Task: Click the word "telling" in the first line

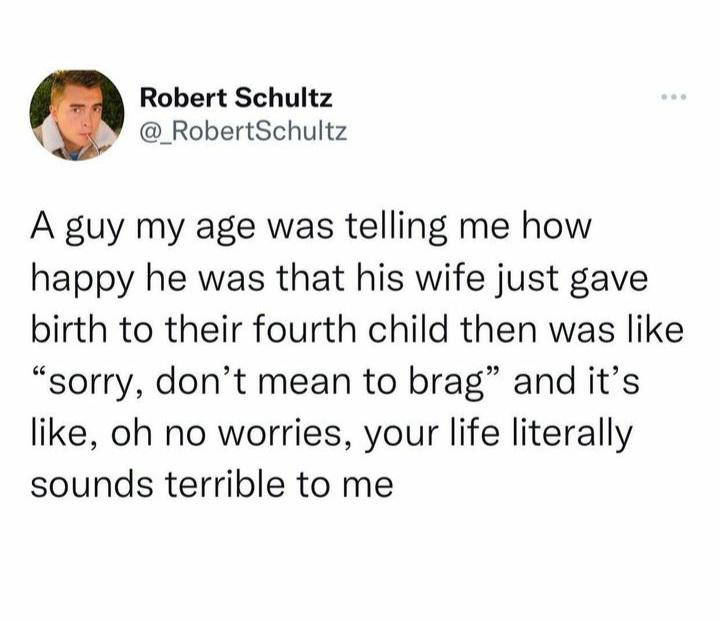Action: click(x=395, y=229)
